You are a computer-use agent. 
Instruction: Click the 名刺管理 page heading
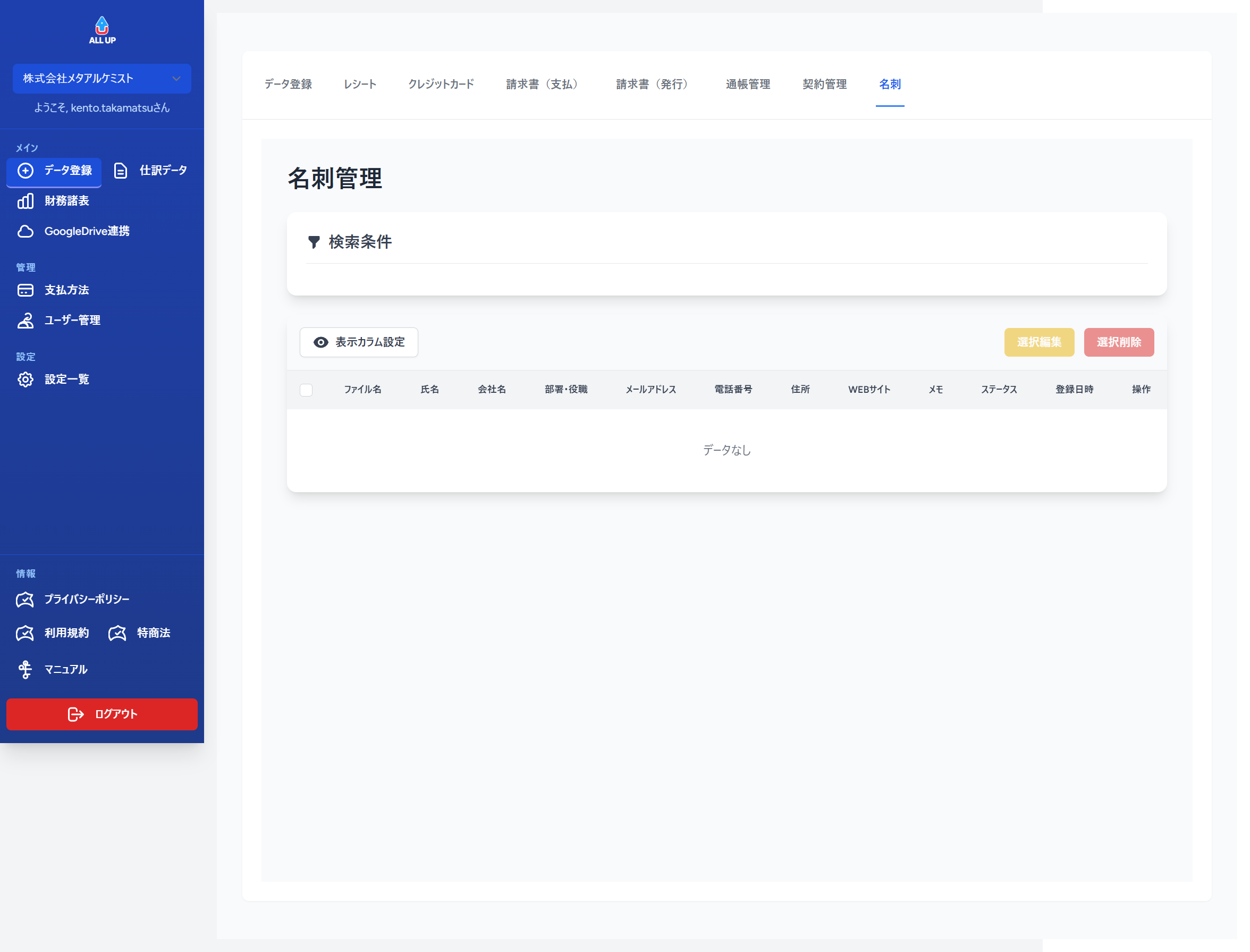click(334, 179)
